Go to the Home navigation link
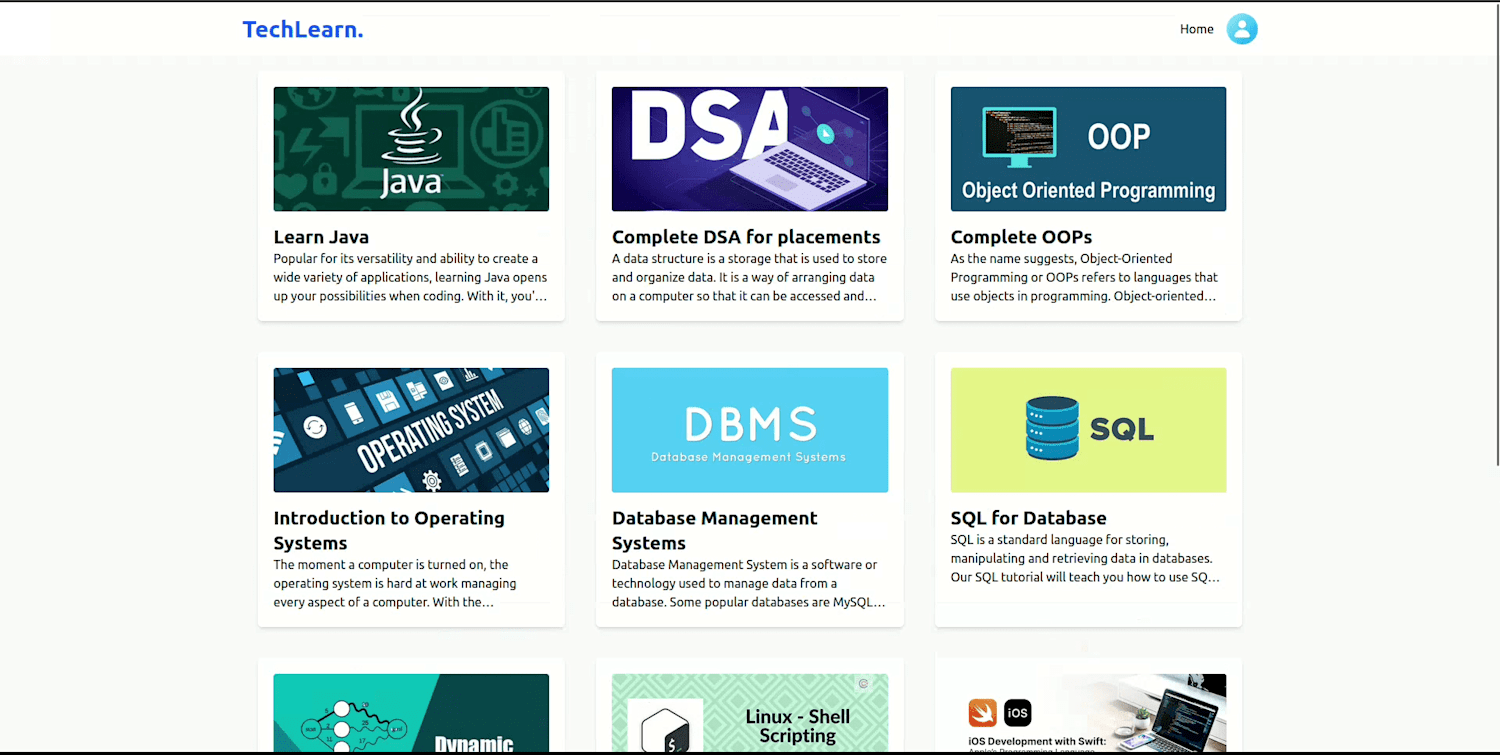This screenshot has width=1500, height=755. pos(1196,29)
